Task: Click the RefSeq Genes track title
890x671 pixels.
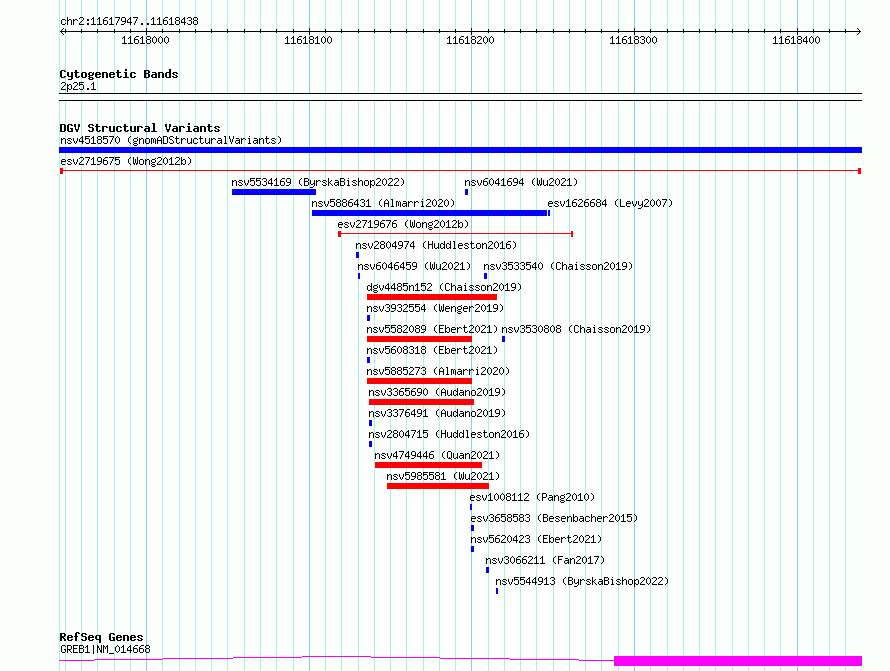Action: 101,637
